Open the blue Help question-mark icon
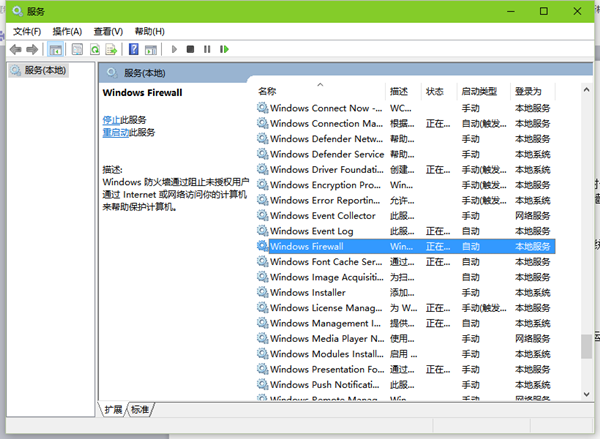Image resolution: width=600 pixels, height=439 pixels. coord(134,49)
